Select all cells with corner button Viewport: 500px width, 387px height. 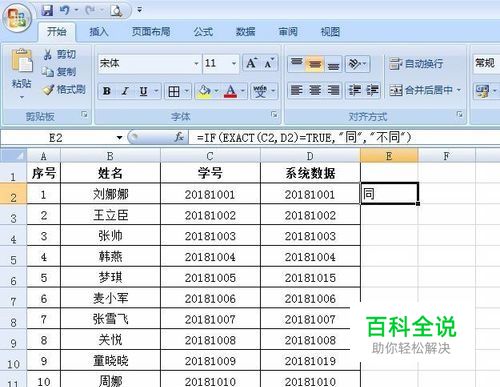tap(13, 156)
